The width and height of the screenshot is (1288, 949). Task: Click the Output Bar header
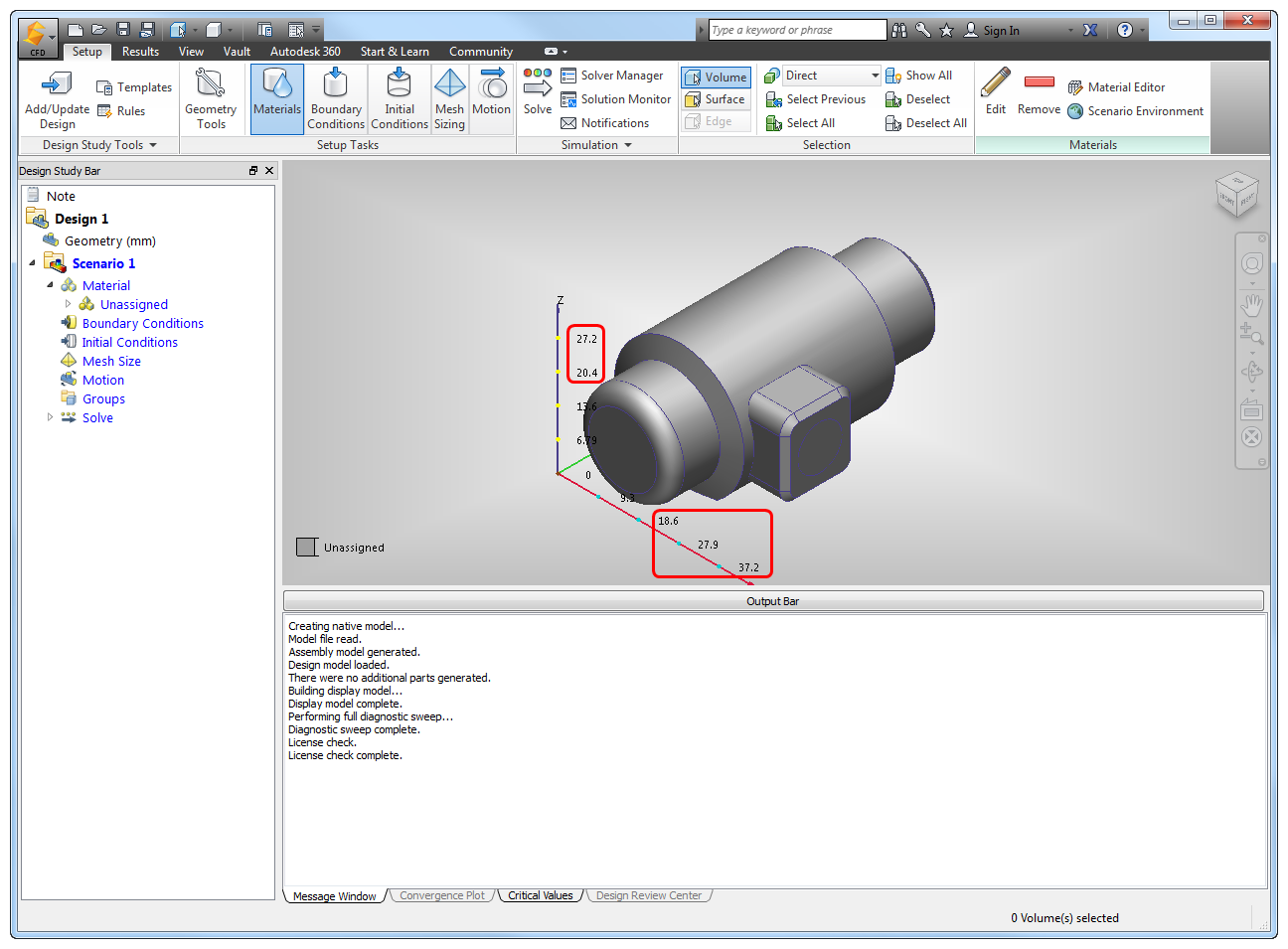point(773,601)
